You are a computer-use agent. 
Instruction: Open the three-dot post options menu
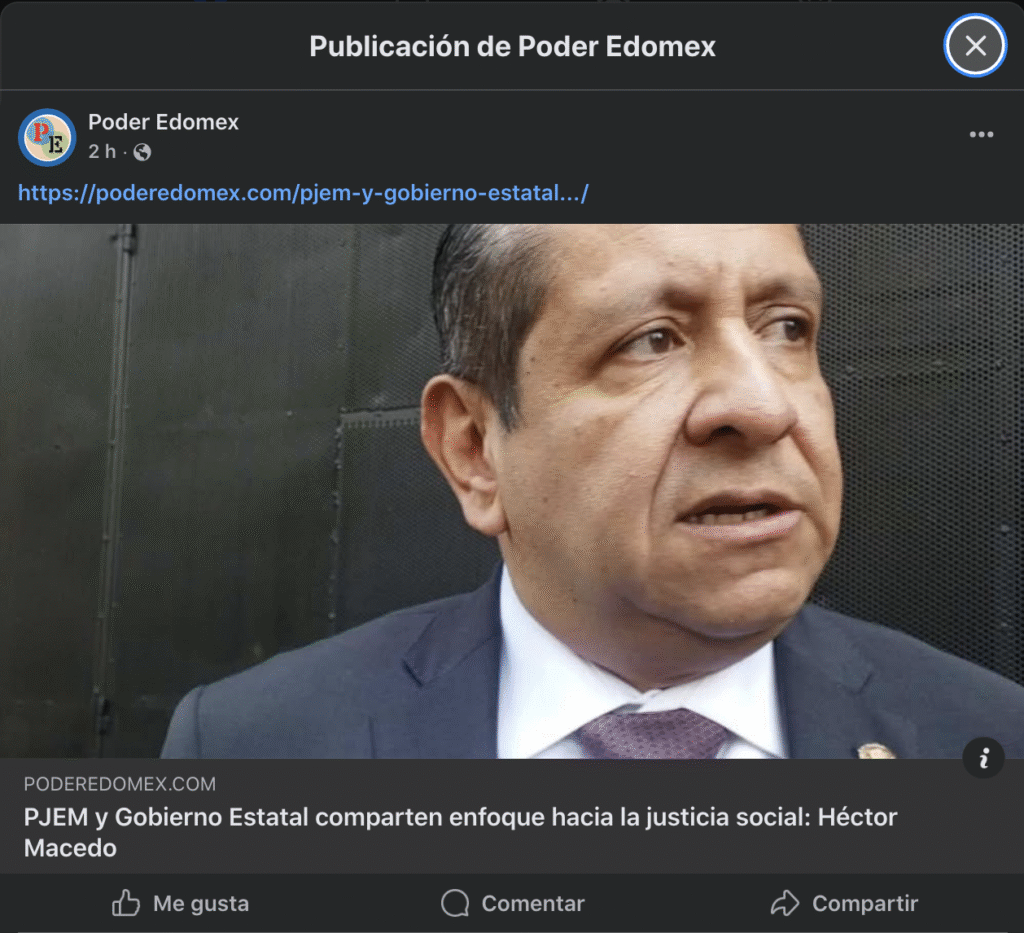tap(981, 134)
